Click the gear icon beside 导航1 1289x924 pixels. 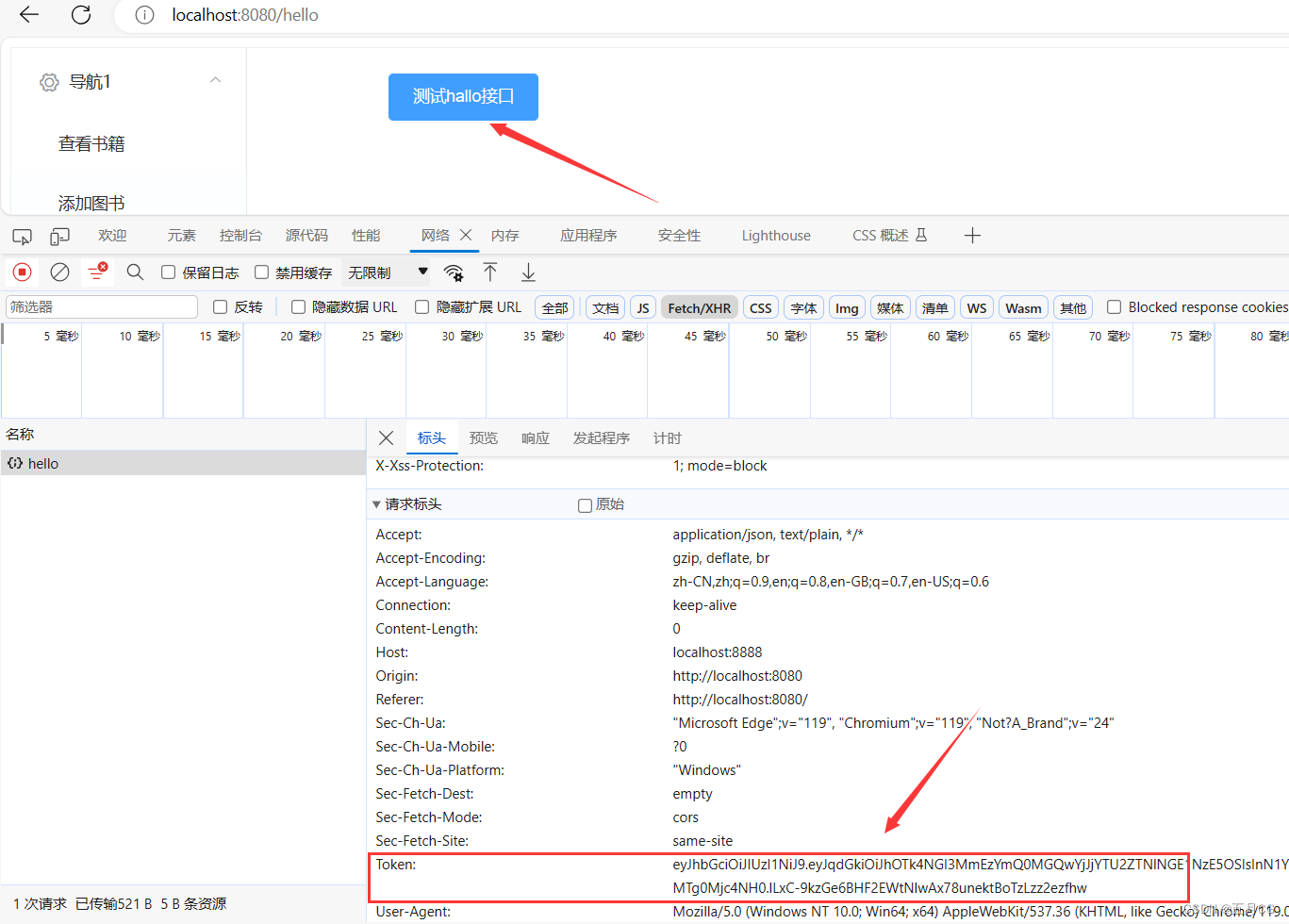click(49, 82)
